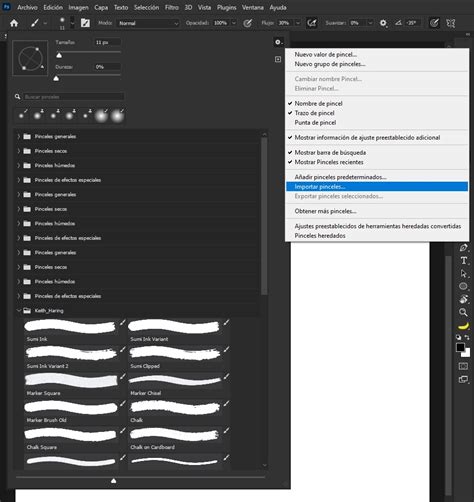Toggle Quick Mask mode icon

463,366
